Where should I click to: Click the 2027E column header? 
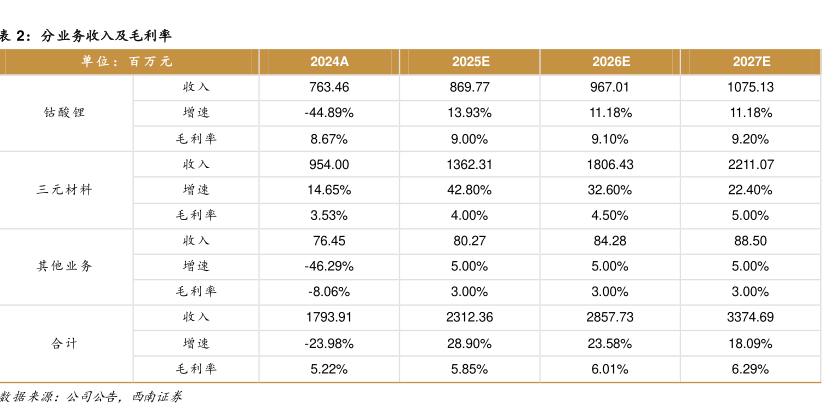751,62
